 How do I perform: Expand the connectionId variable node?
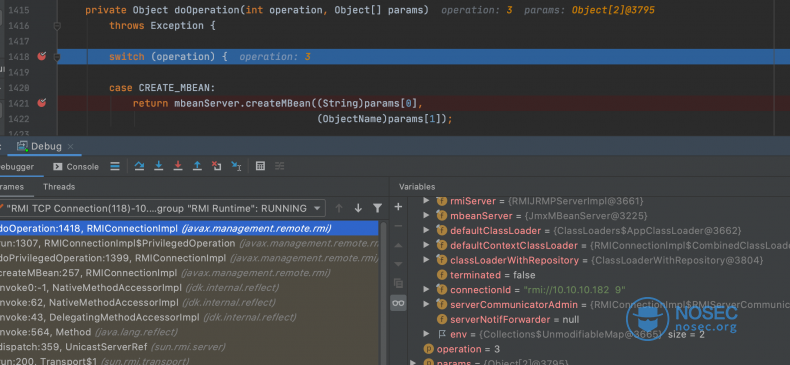[x=426, y=289]
